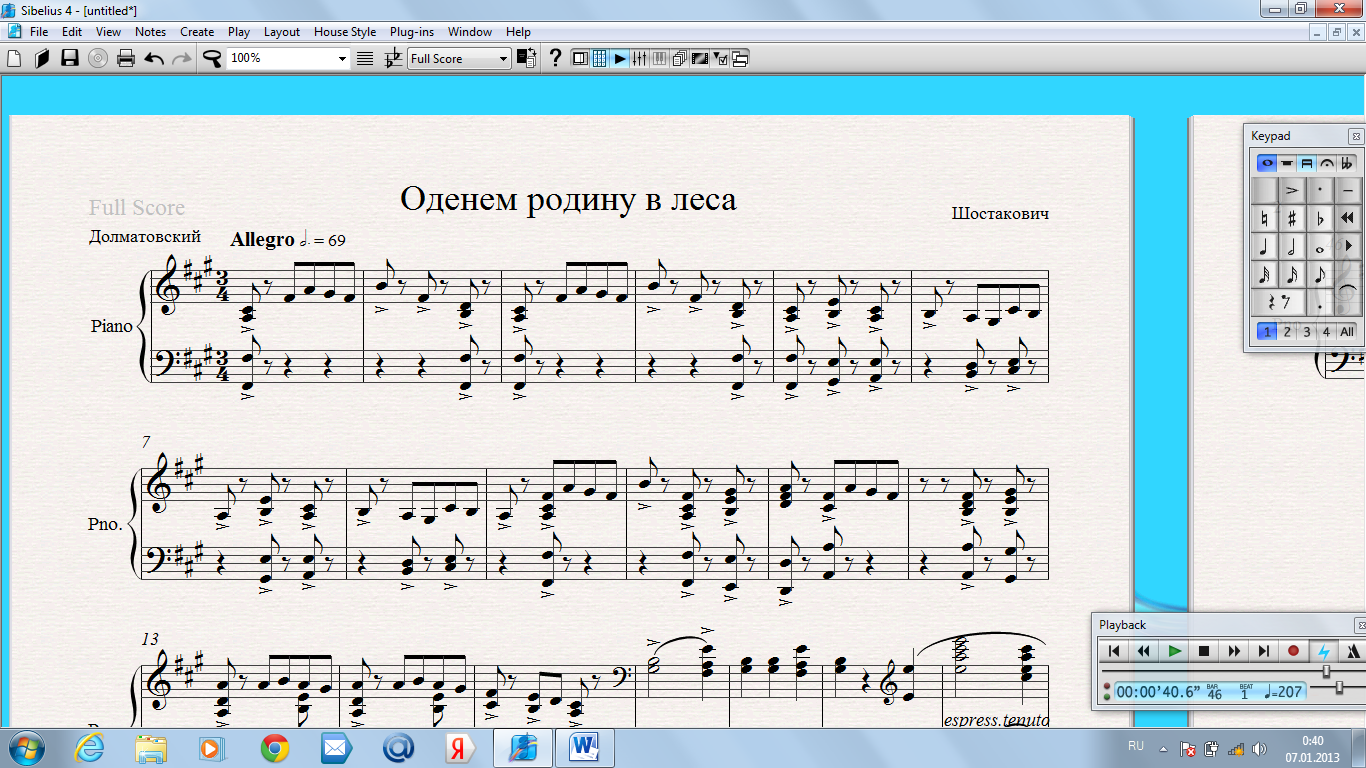Select the whole note key on Keypad
Screen dimensions: 1366x768
point(1320,246)
